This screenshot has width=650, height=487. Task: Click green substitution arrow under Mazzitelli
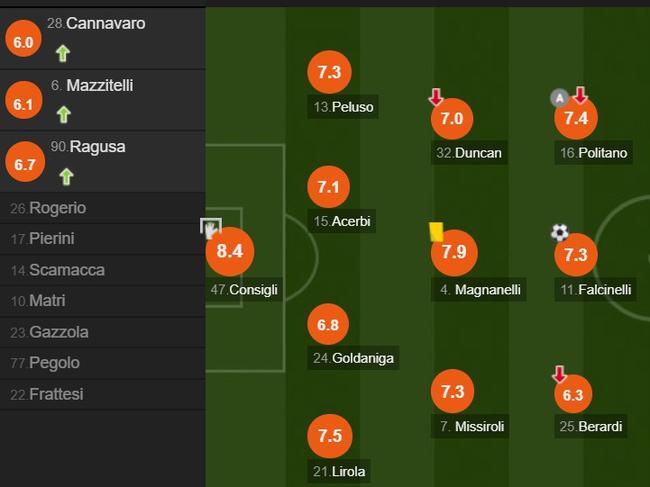click(63, 115)
